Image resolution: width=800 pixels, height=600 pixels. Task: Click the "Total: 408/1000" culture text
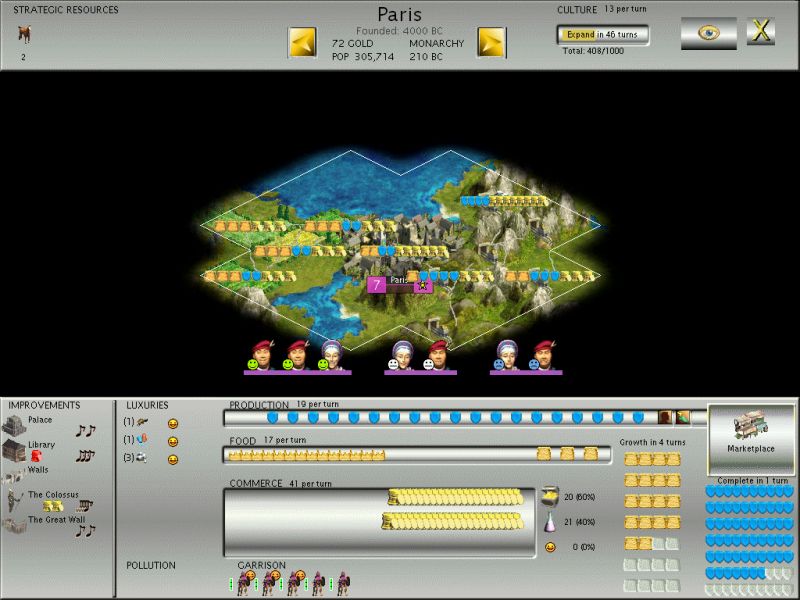coord(593,51)
